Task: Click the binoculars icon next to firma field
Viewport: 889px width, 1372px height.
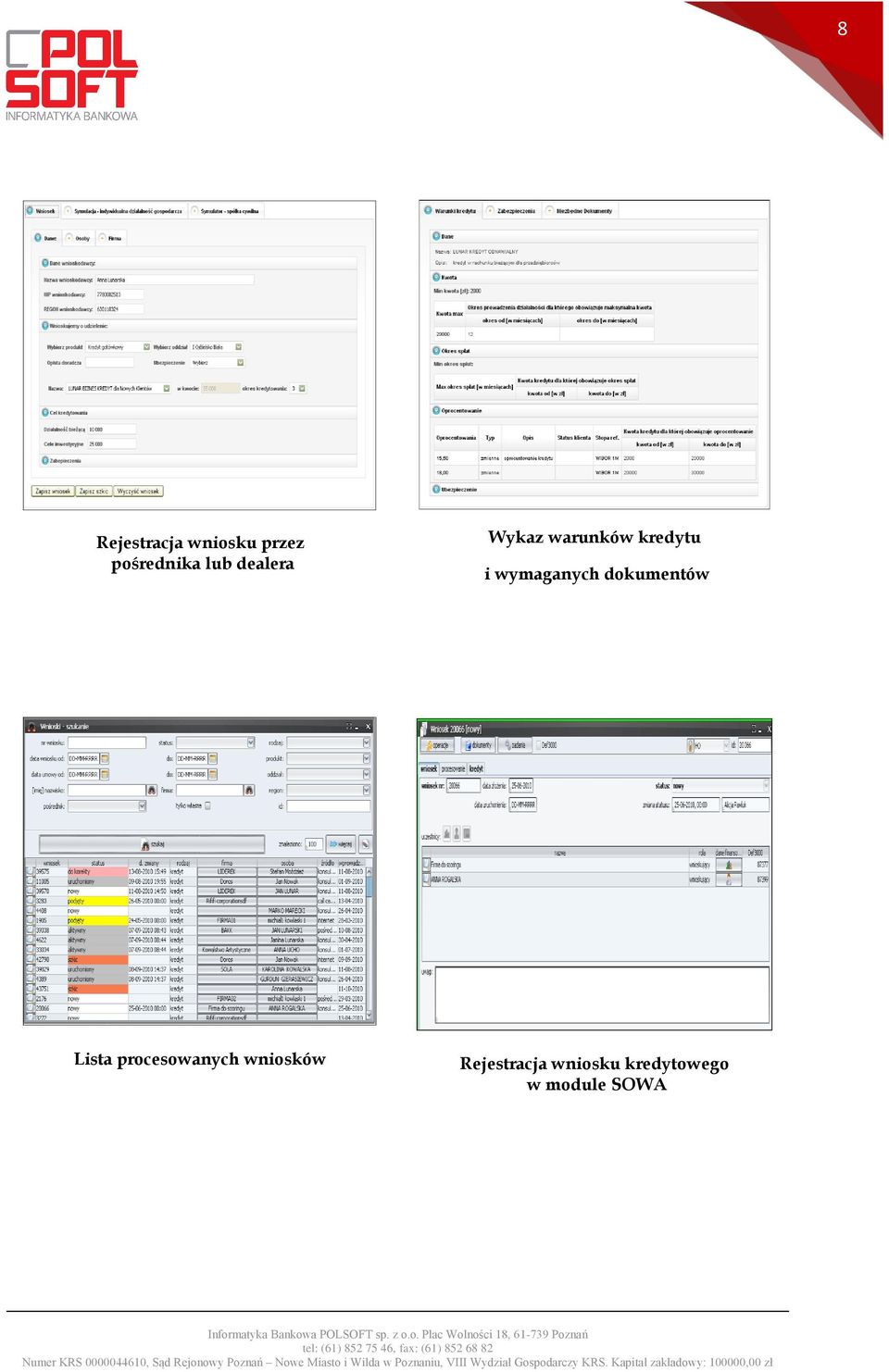Action: coord(249,791)
